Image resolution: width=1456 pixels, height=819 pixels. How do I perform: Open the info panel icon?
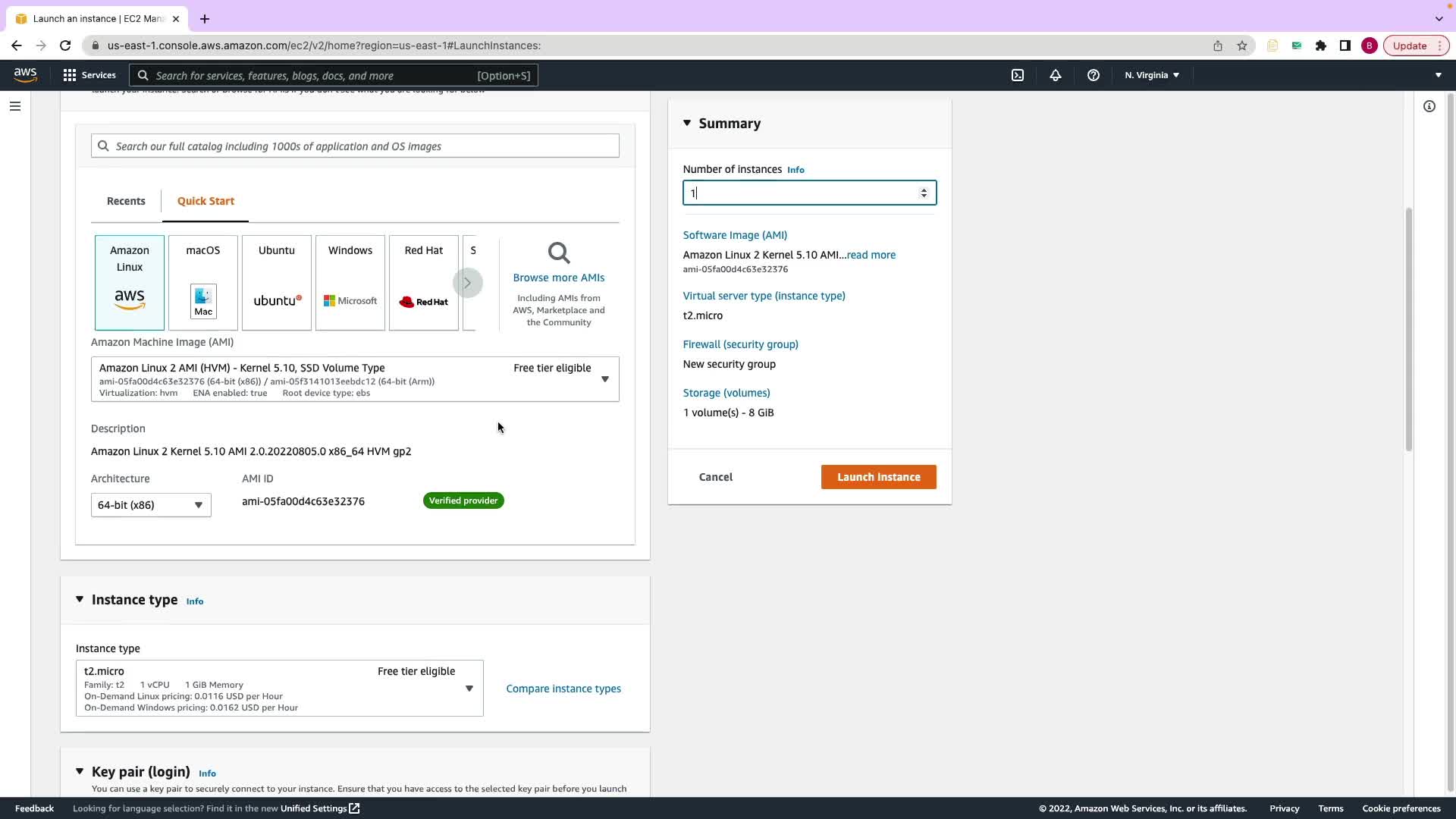click(1429, 106)
